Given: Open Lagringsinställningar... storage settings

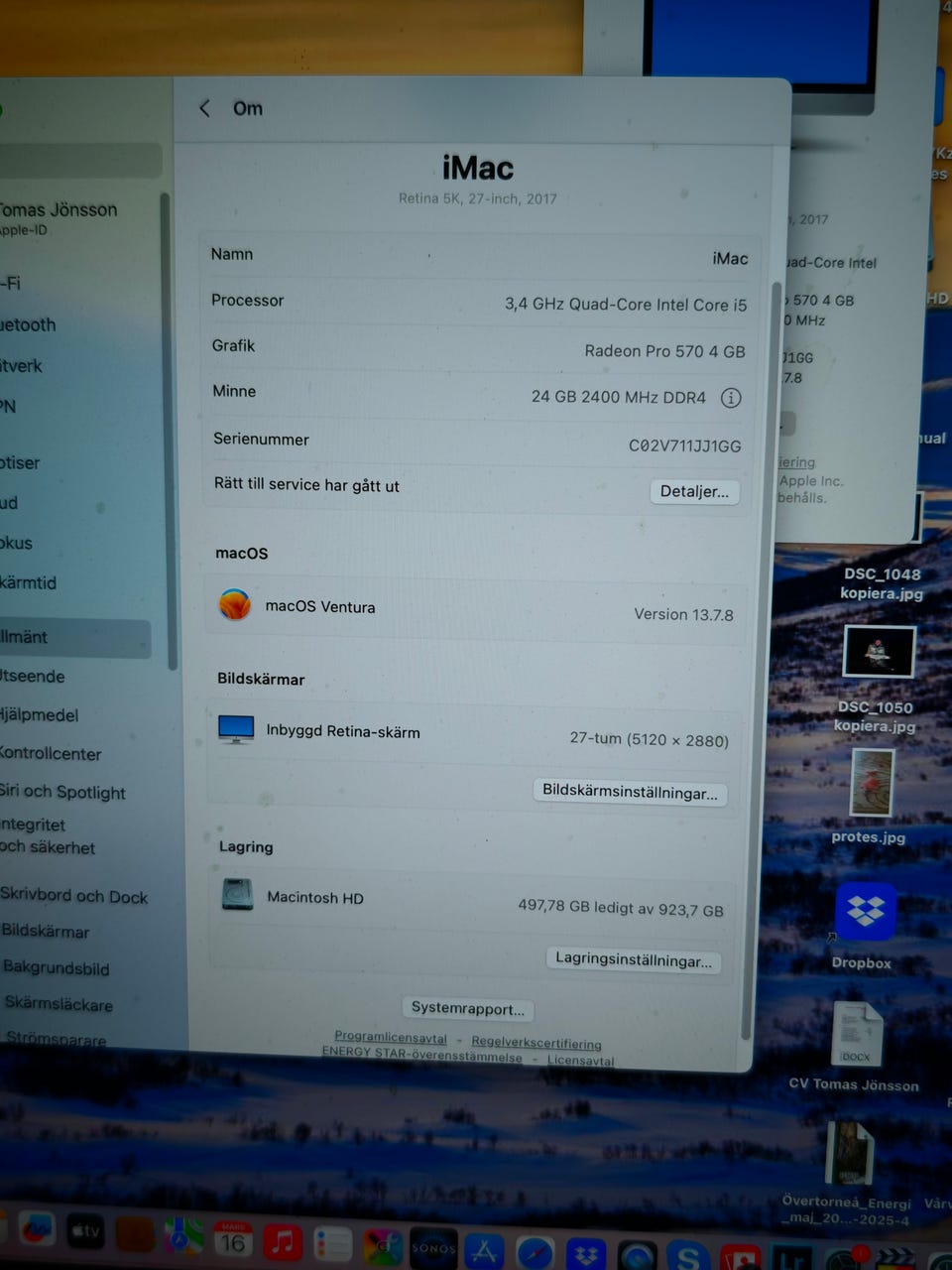Looking at the screenshot, I should tap(634, 959).
